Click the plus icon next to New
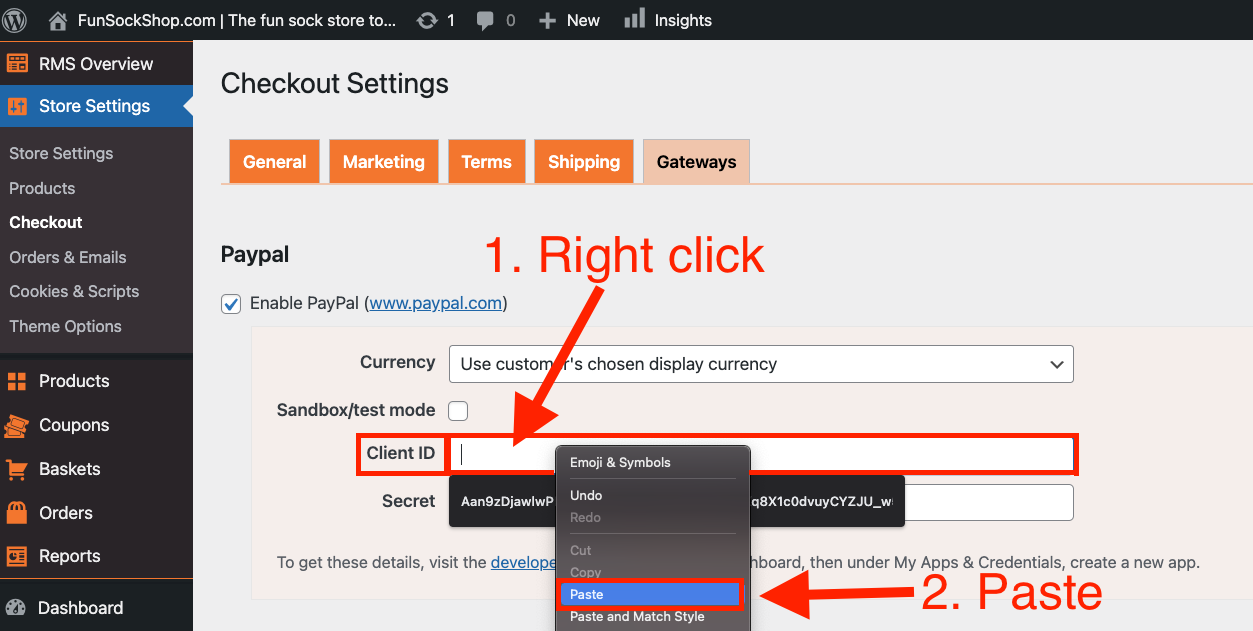 point(547,20)
